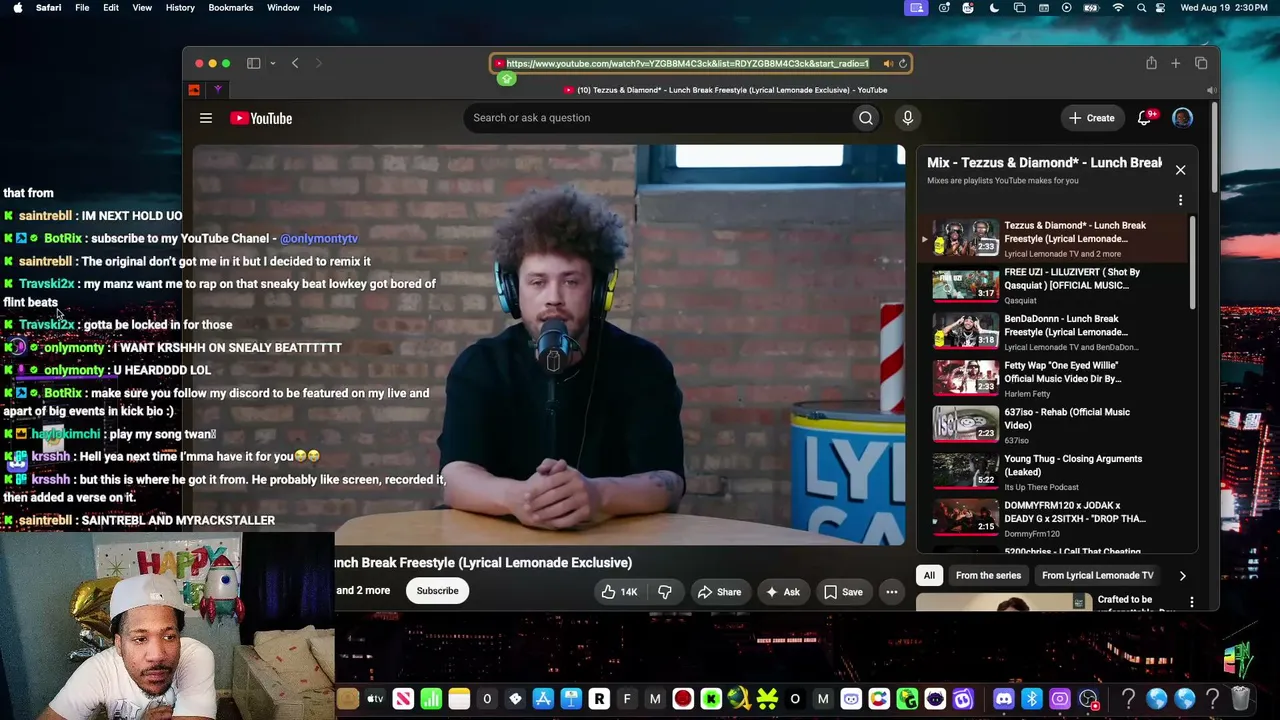Select the Lunch Break Freestyle tab
The width and height of the screenshot is (1280, 720).
pos(725,90)
